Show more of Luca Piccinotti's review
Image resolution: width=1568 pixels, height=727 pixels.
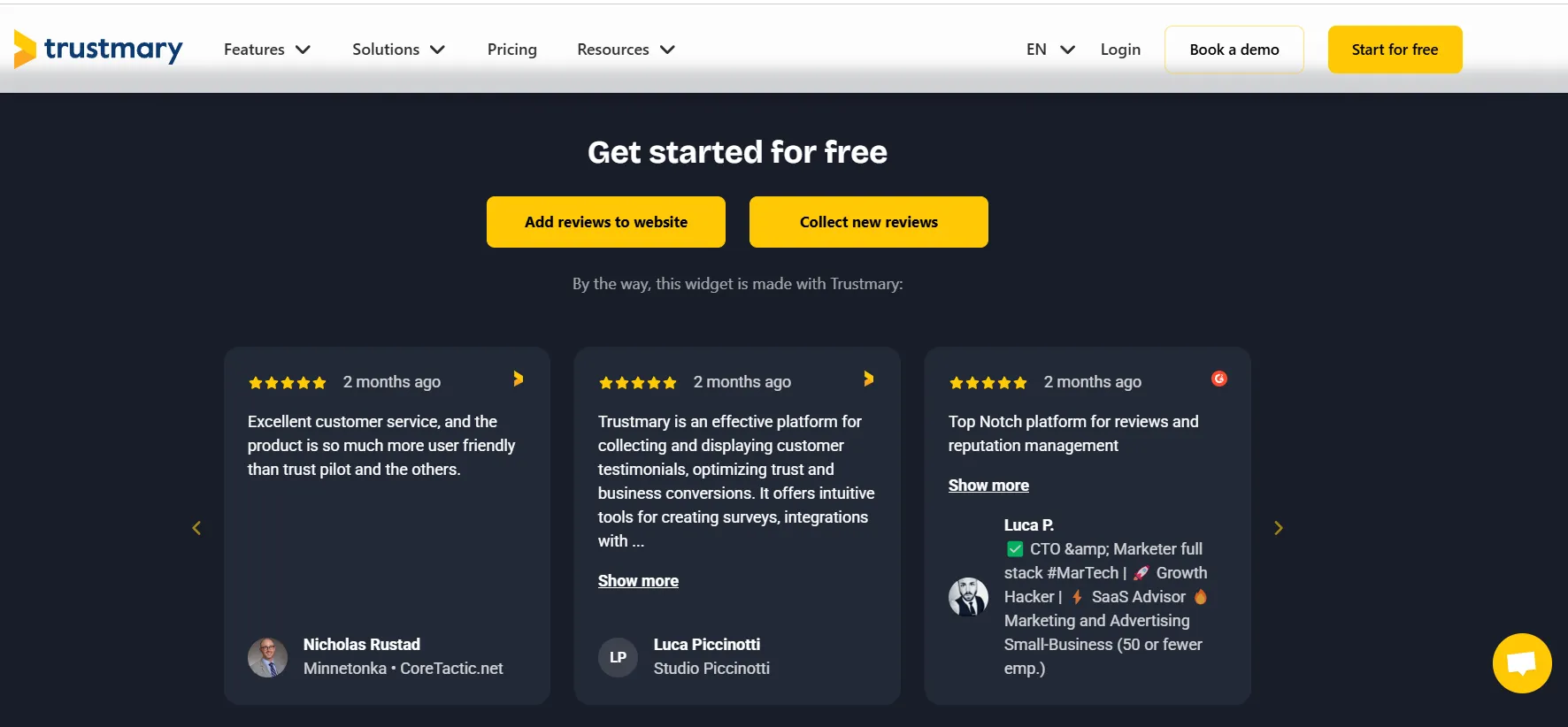tap(638, 580)
